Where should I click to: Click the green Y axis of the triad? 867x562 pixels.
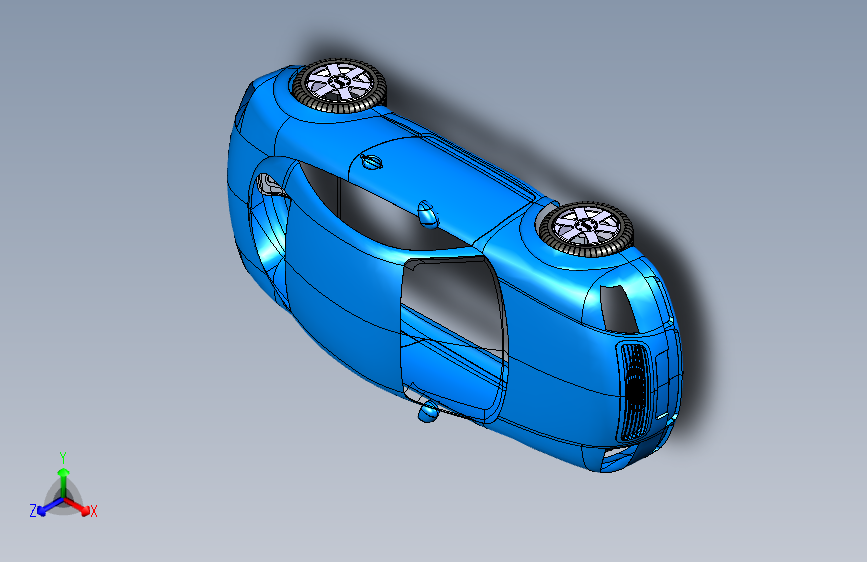pos(63,482)
